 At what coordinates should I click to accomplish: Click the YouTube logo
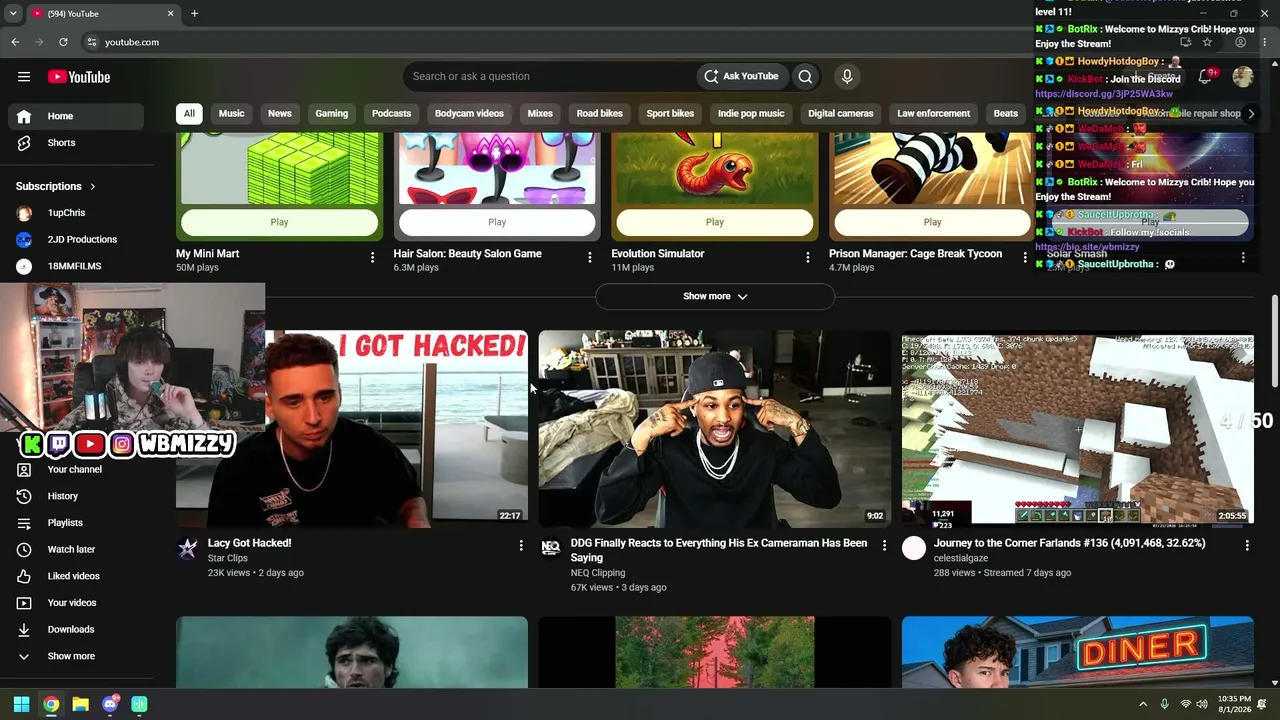point(79,77)
